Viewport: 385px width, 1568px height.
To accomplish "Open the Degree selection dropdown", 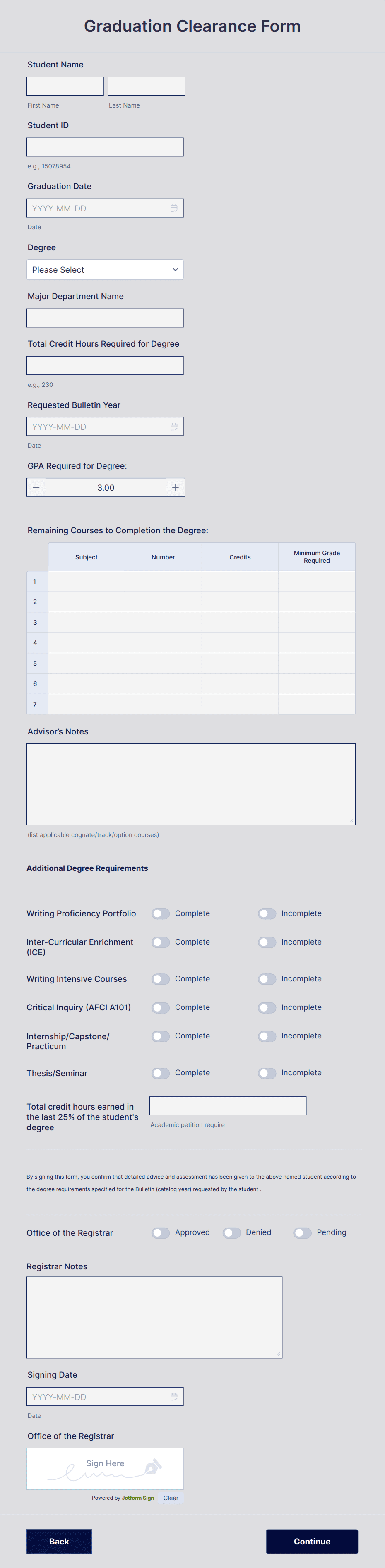I will coord(105,269).
